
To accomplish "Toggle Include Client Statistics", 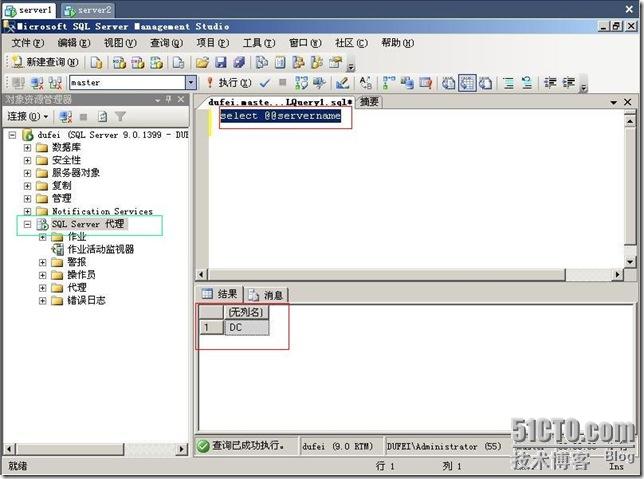I will point(407,83).
